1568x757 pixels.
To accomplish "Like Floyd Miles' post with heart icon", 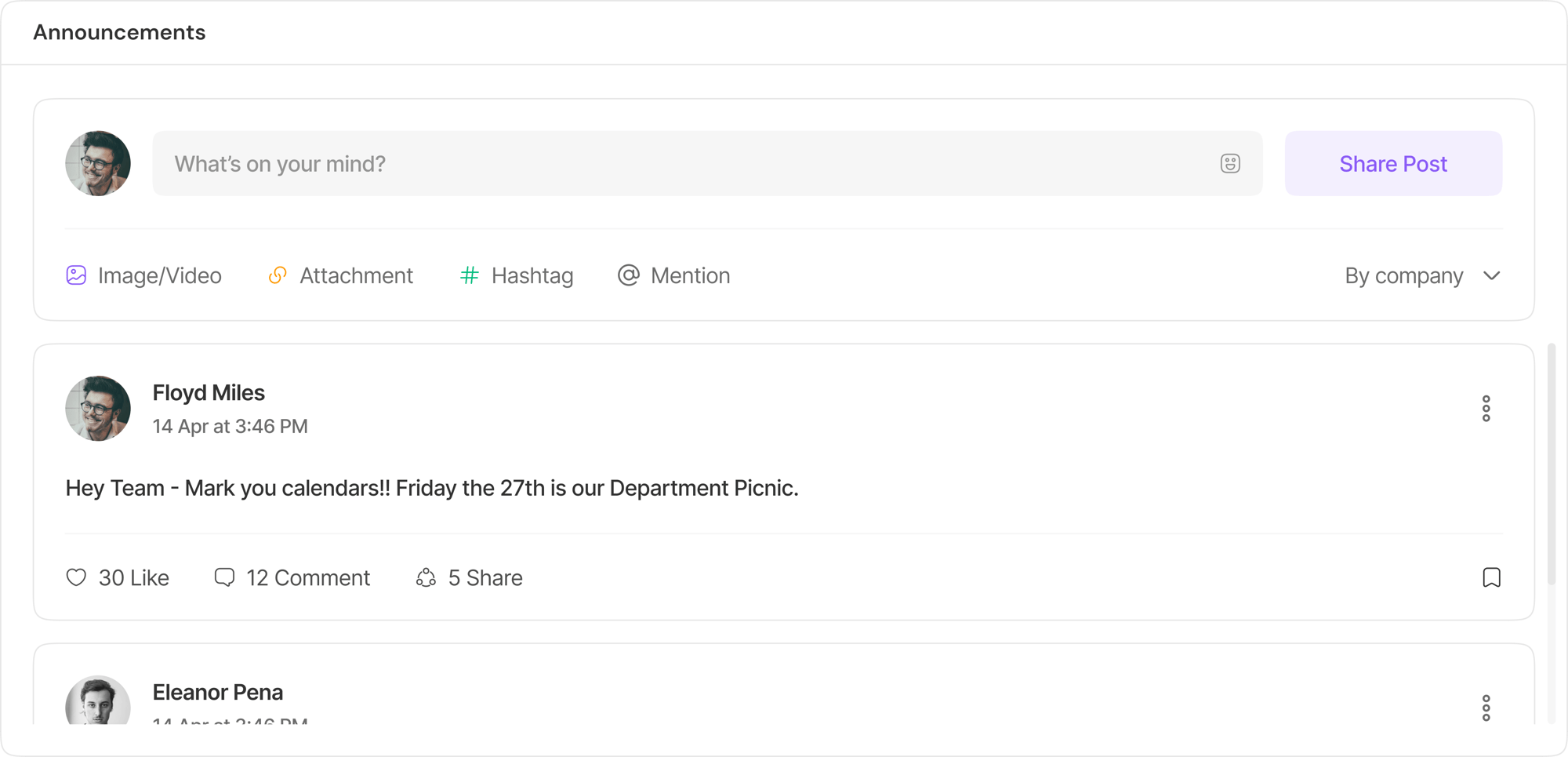I will coord(76,577).
